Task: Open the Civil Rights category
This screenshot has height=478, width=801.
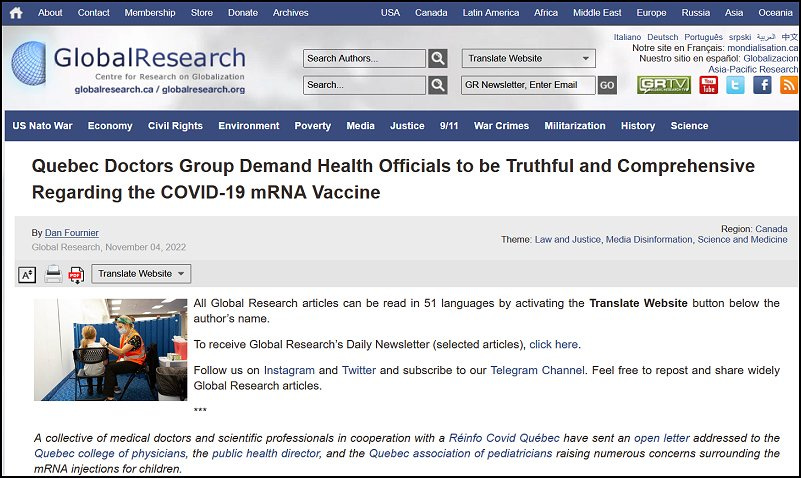Action: (x=175, y=126)
